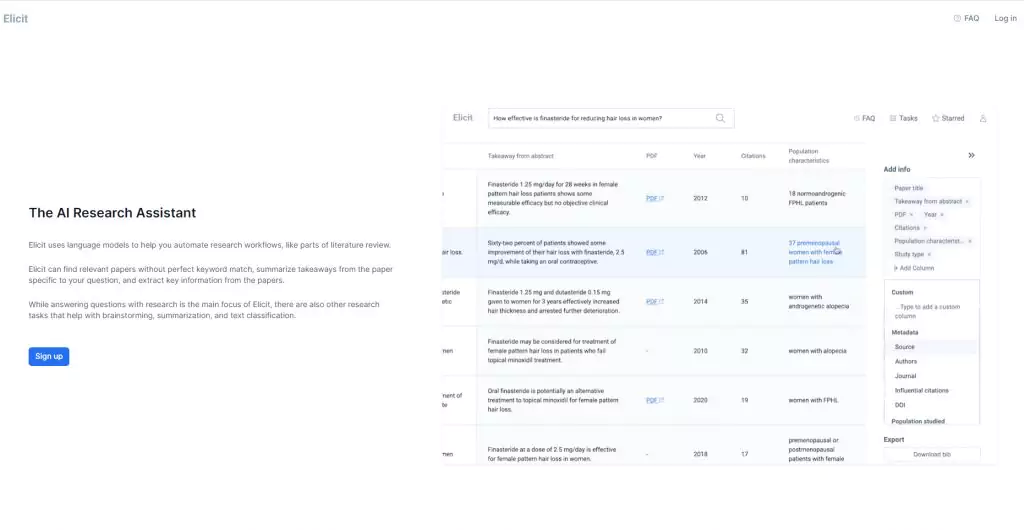Remove the Year column chip
The image size is (1024, 530).
942,215
